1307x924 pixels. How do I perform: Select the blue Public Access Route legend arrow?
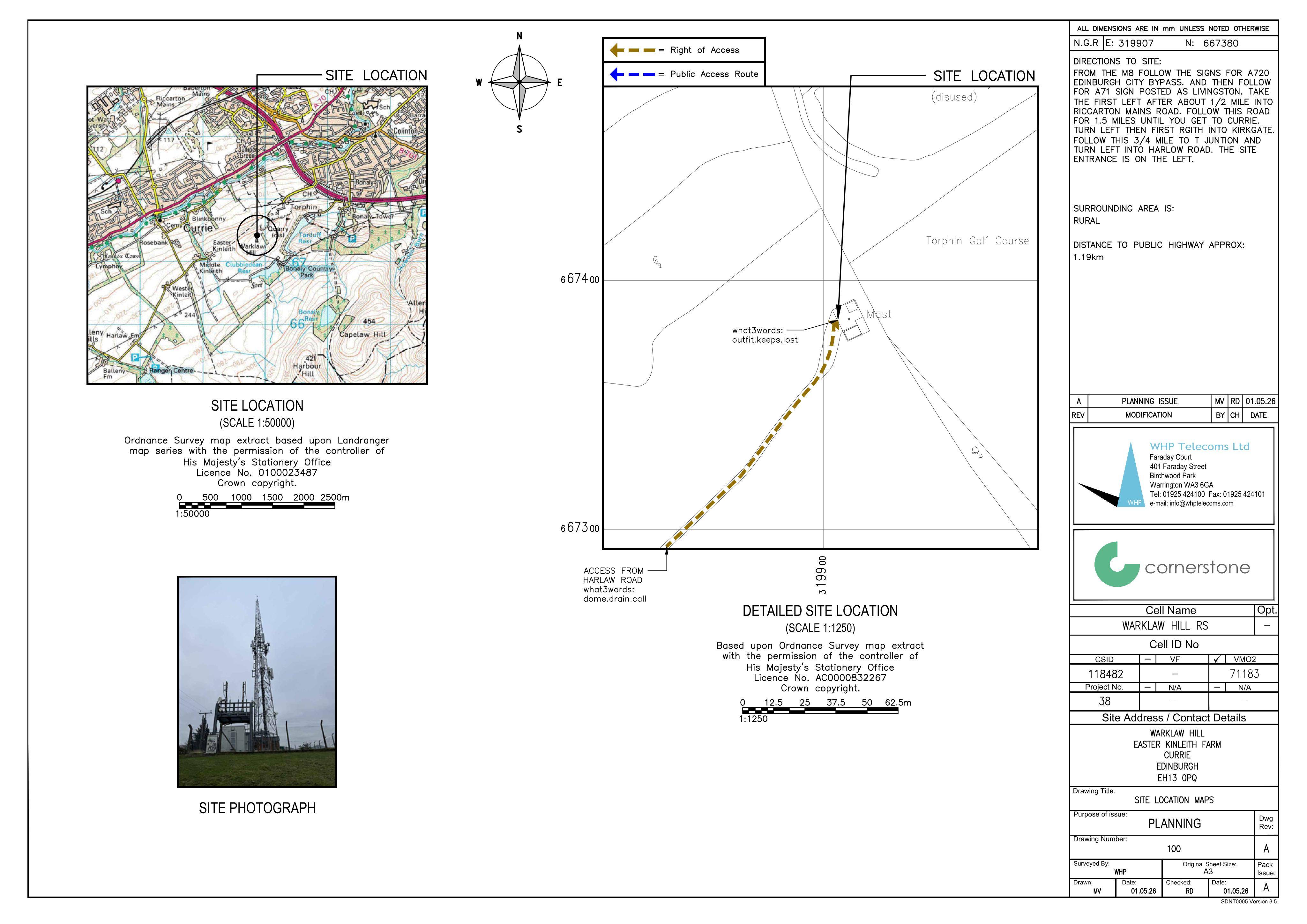[x=632, y=74]
